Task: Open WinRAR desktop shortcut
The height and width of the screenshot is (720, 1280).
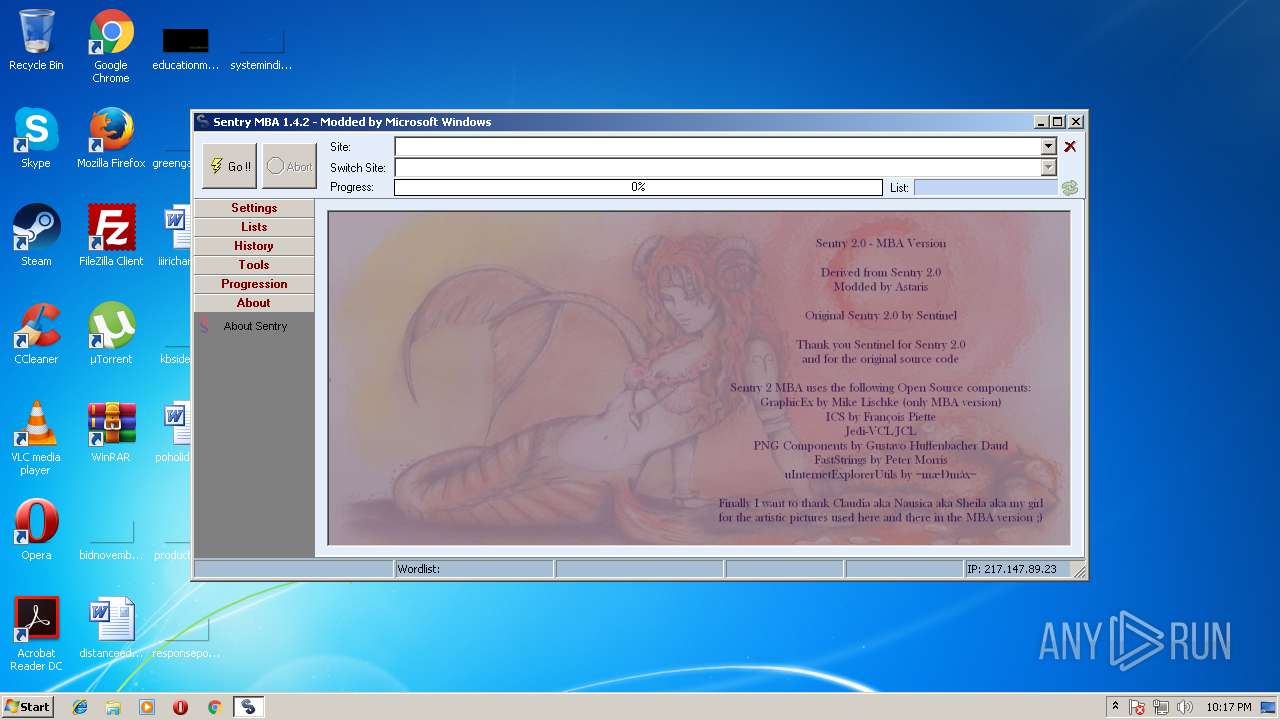Action: [x=111, y=432]
